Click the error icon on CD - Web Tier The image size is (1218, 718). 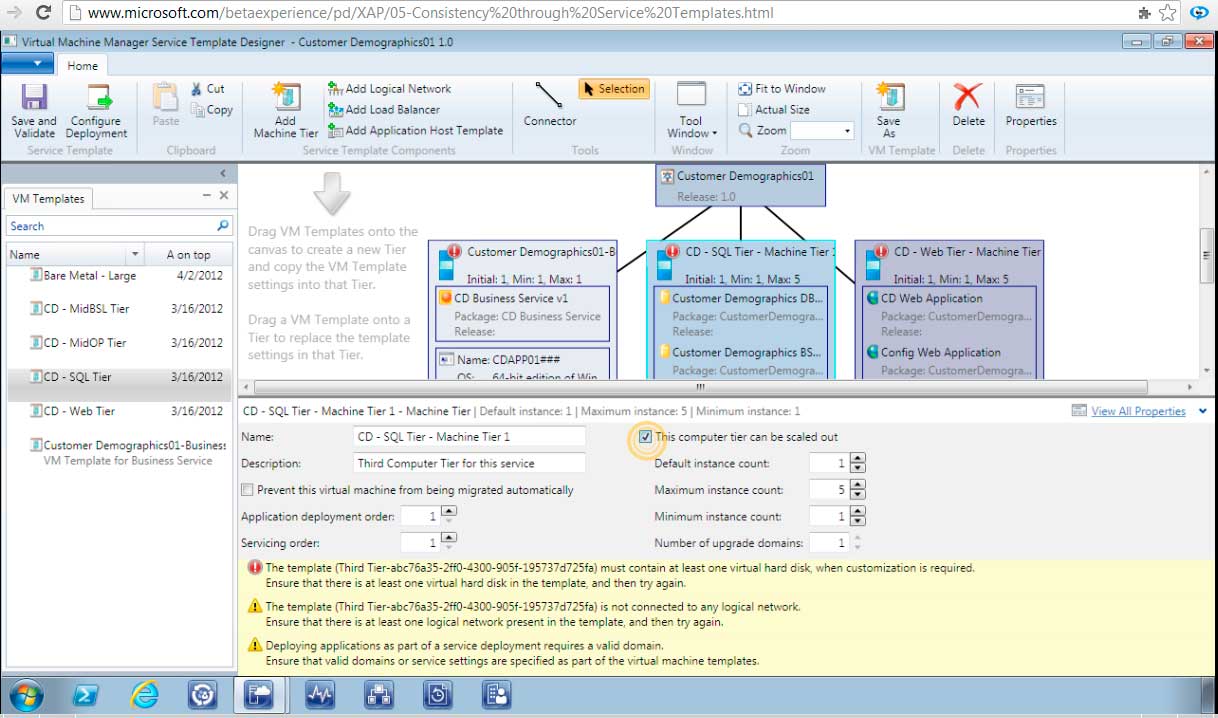coord(880,252)
